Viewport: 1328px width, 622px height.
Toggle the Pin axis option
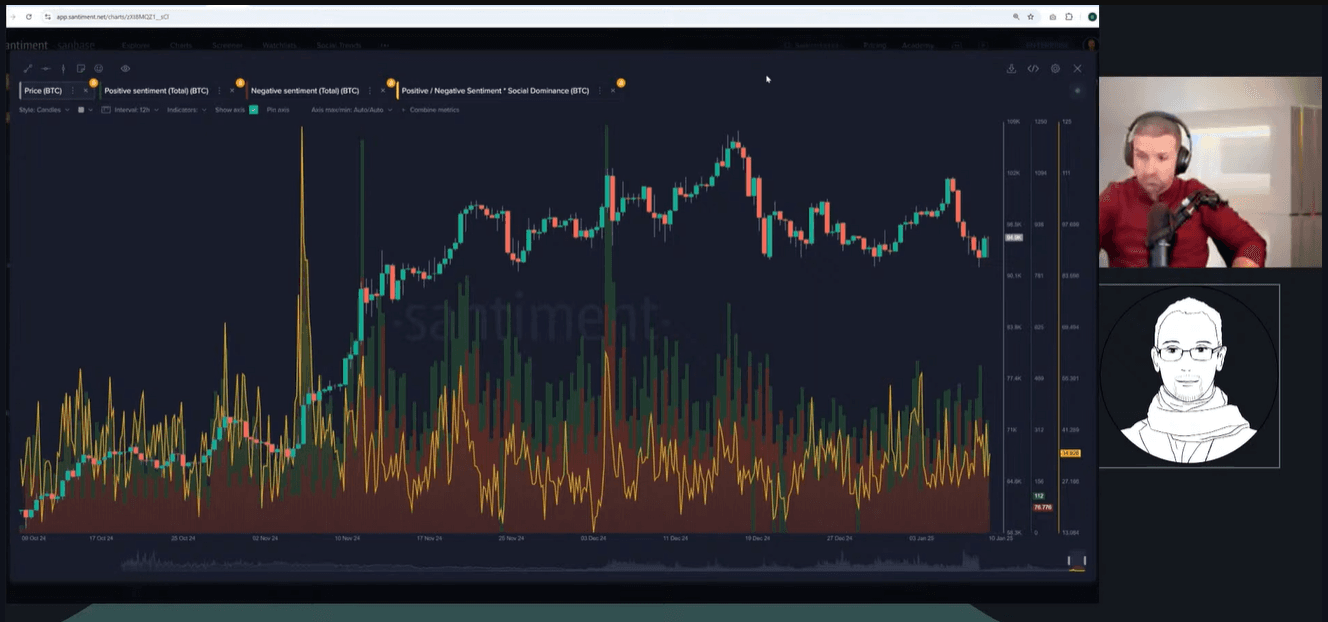click(277, 110)
